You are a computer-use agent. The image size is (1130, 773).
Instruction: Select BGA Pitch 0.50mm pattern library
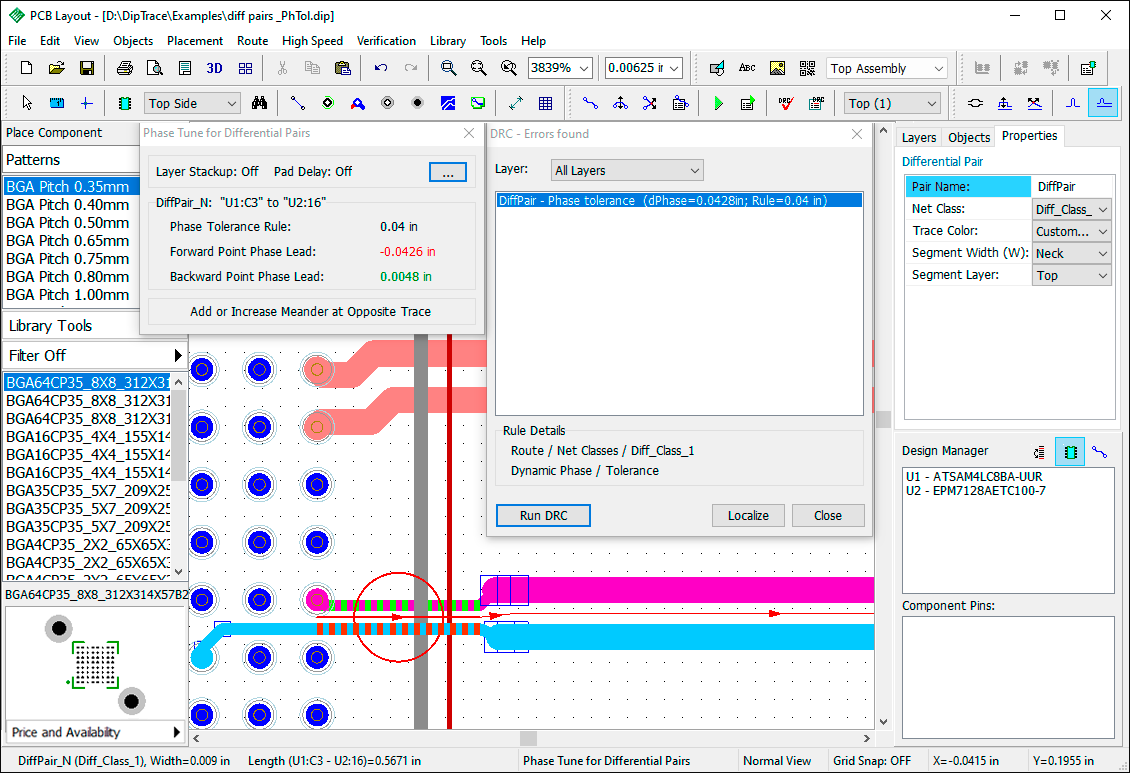click(x=68, y=223)
